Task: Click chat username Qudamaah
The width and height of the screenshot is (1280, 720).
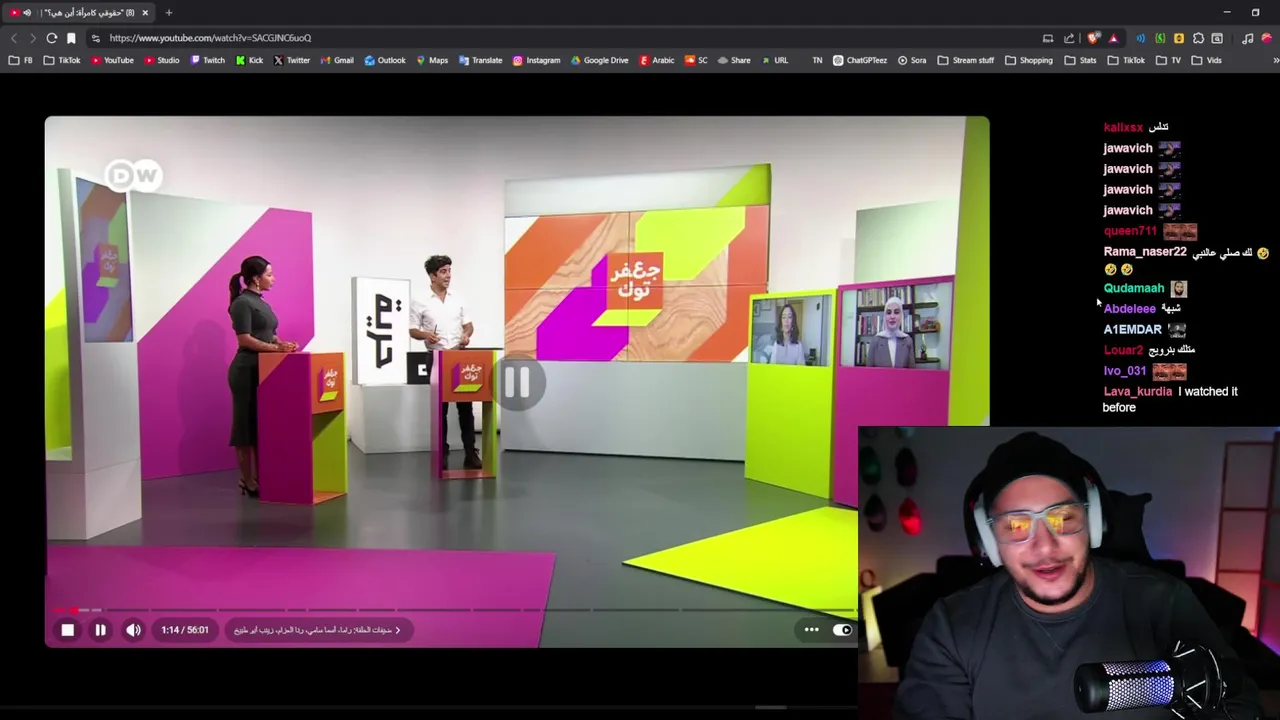Action: [x=1134, y=288]
